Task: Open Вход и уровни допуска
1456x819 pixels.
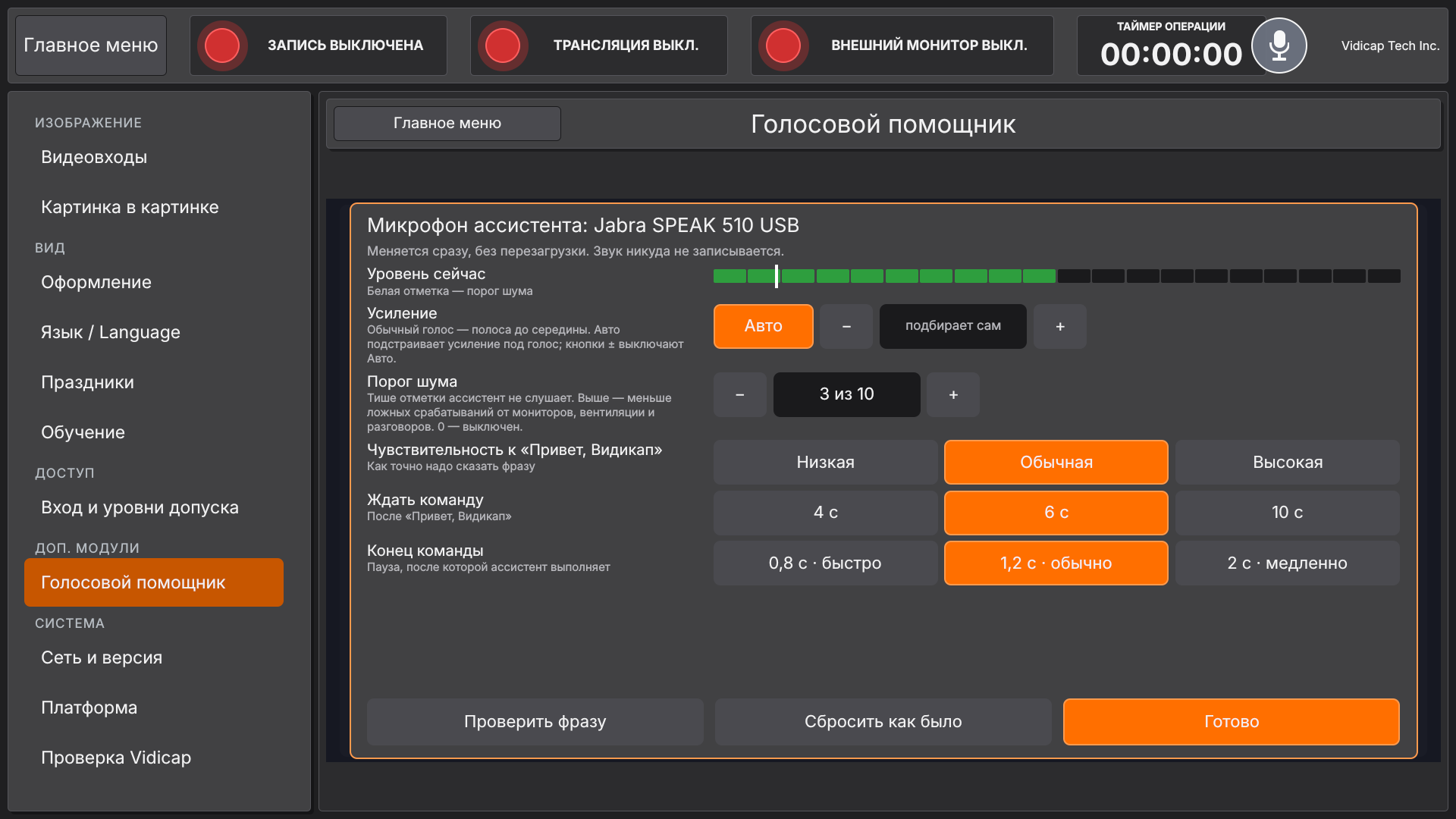Action: [x=154, y=507]
